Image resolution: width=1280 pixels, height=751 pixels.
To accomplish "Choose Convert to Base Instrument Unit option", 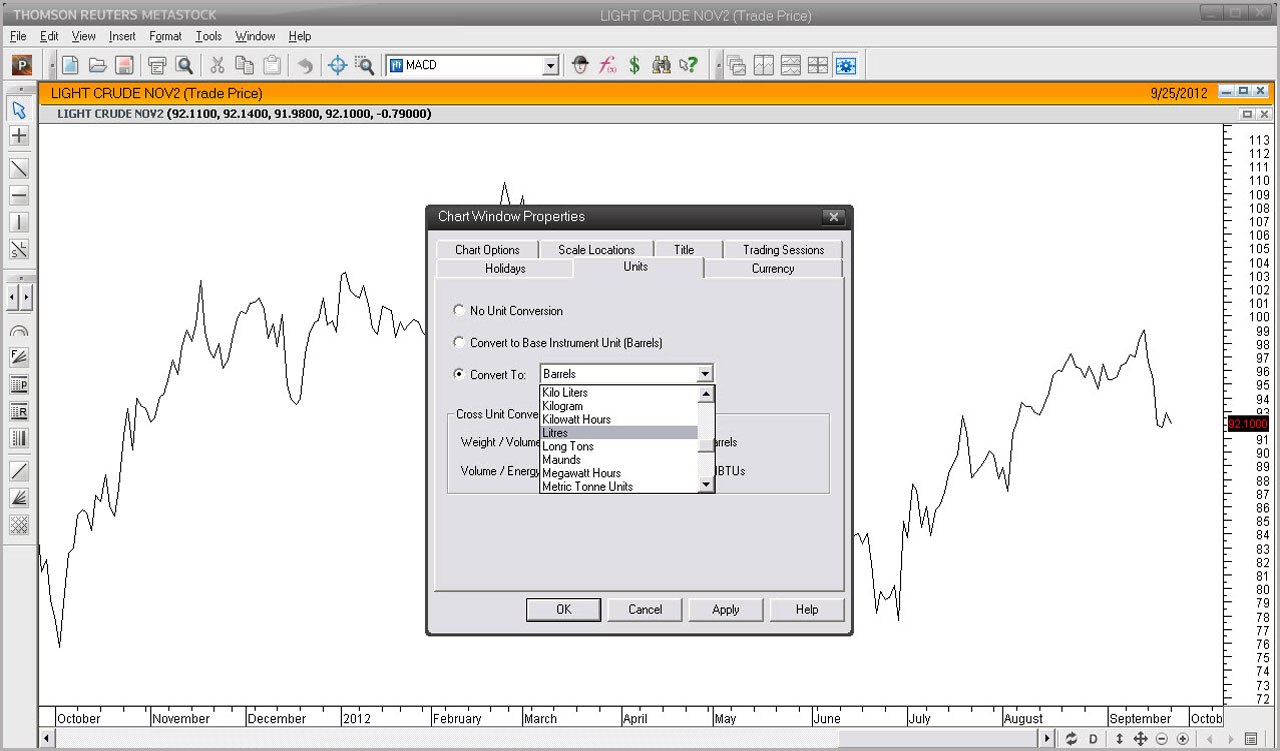I will click(459, 343).
